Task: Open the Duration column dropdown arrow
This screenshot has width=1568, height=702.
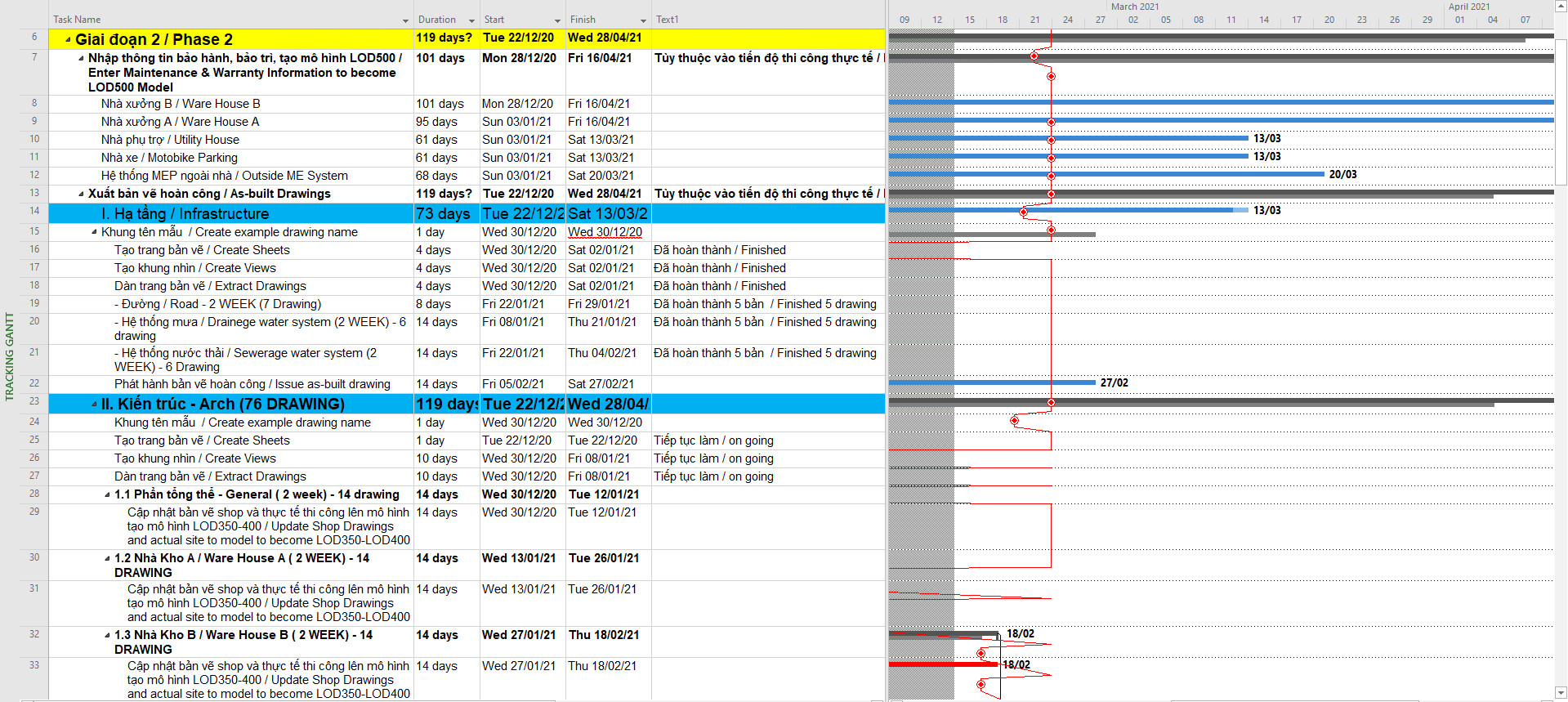Action: [471, 20]
